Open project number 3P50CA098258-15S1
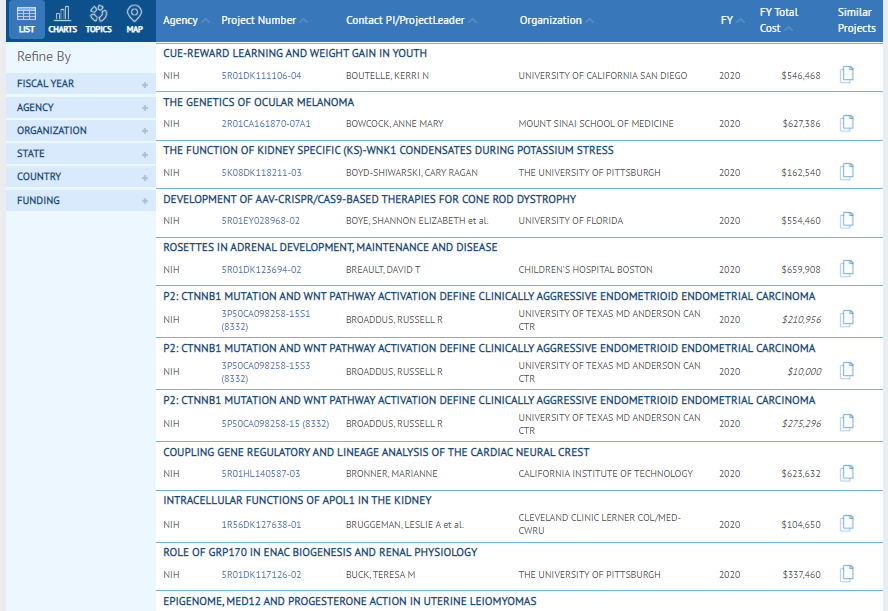888x611 pixels. (266, 320)
